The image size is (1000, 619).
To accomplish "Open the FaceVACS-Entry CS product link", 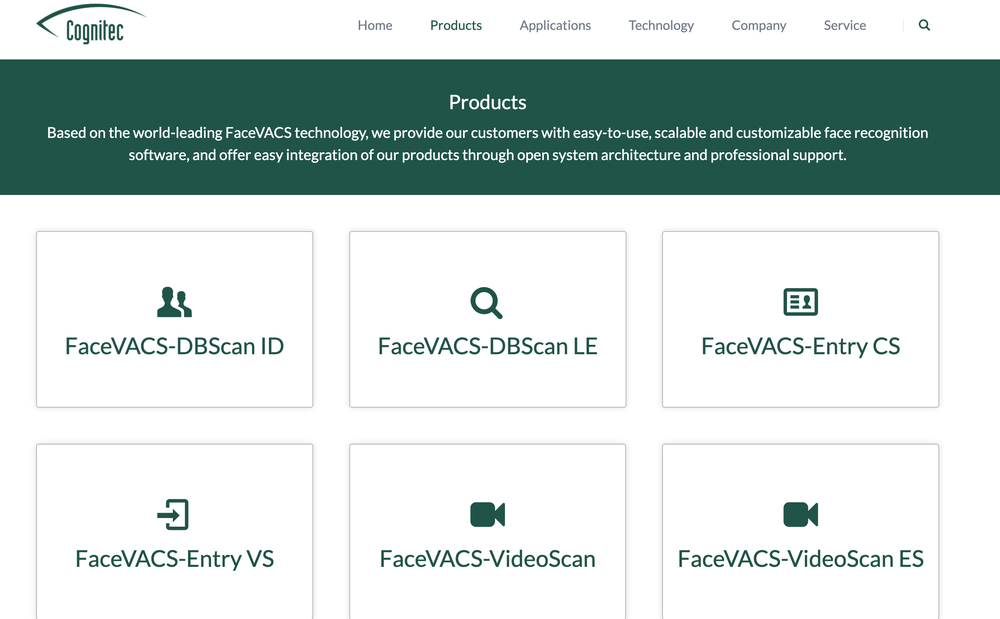I will point(800,346).
